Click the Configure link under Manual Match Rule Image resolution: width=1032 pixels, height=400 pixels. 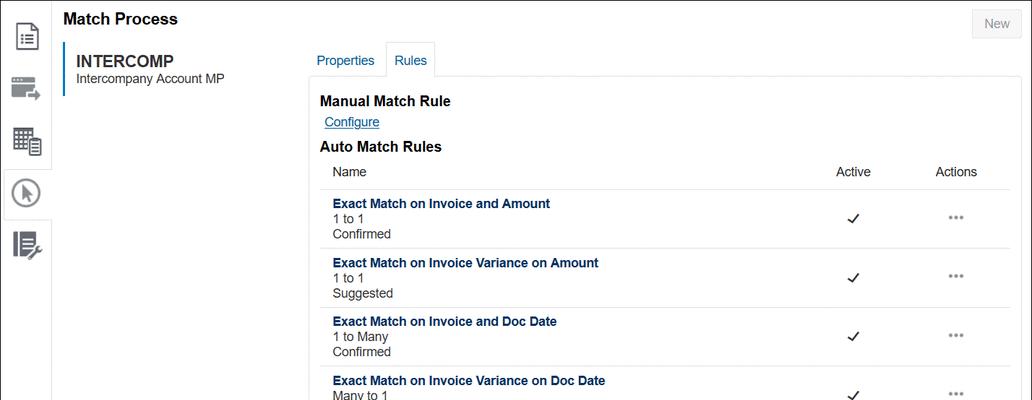(352, 122)
